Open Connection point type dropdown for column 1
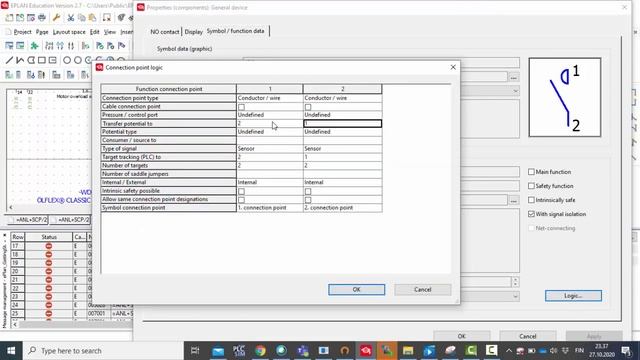The width and height of the screenshot is (640, 360). pyautogui.click(x=269, y=98)
